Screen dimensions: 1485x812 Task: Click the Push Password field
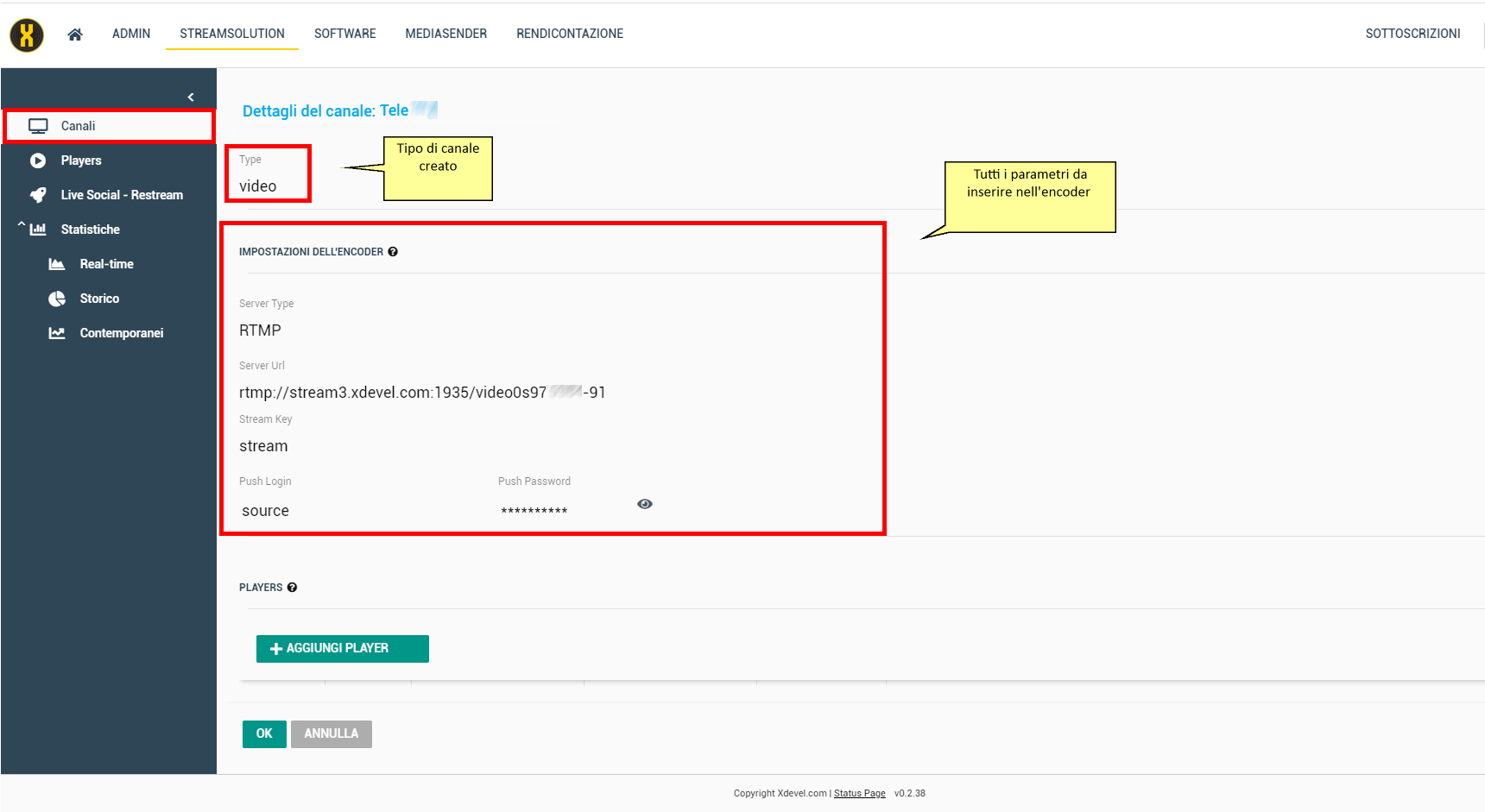(534, 511)
